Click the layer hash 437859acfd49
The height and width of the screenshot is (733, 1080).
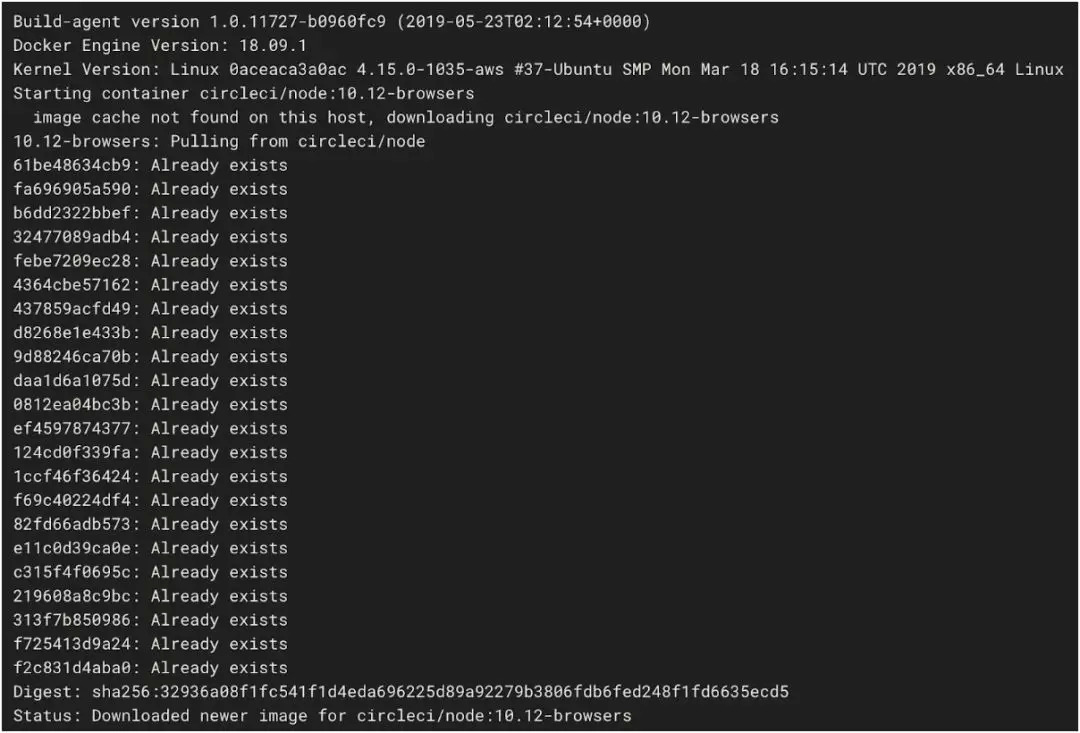click(76, 309)
